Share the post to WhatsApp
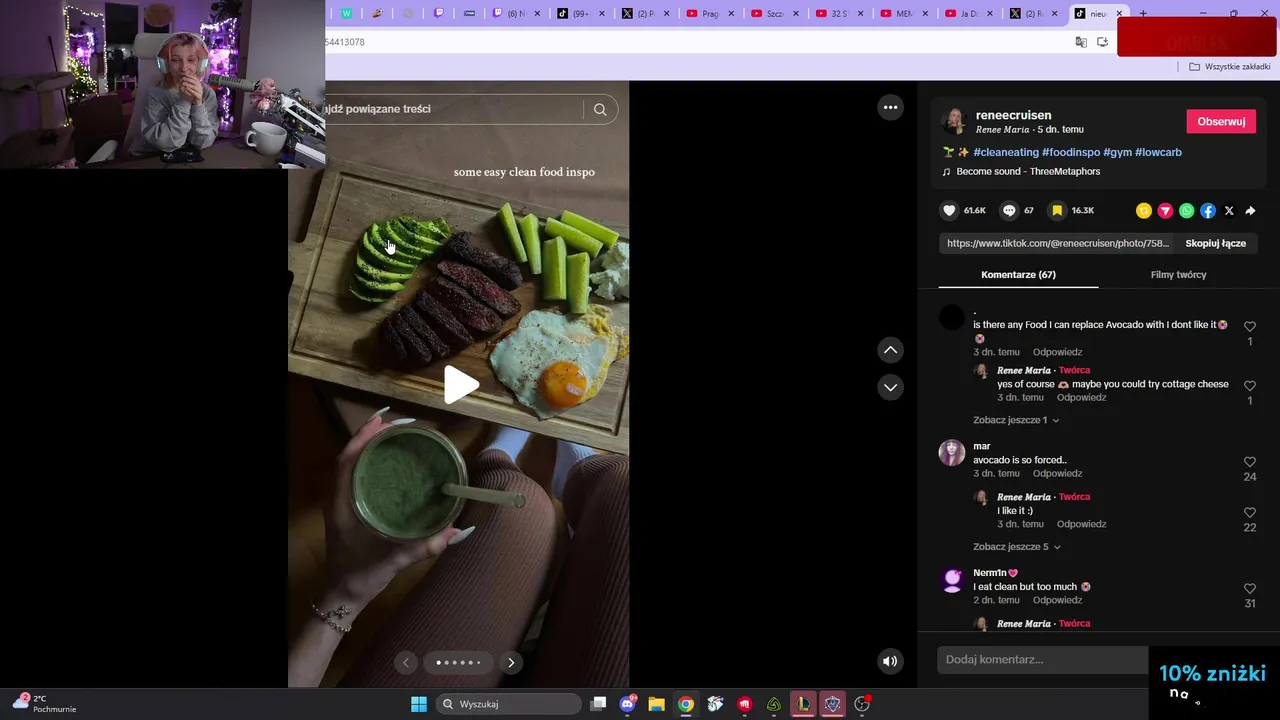The image size is (1280, 720). (x=1186, y=211)
